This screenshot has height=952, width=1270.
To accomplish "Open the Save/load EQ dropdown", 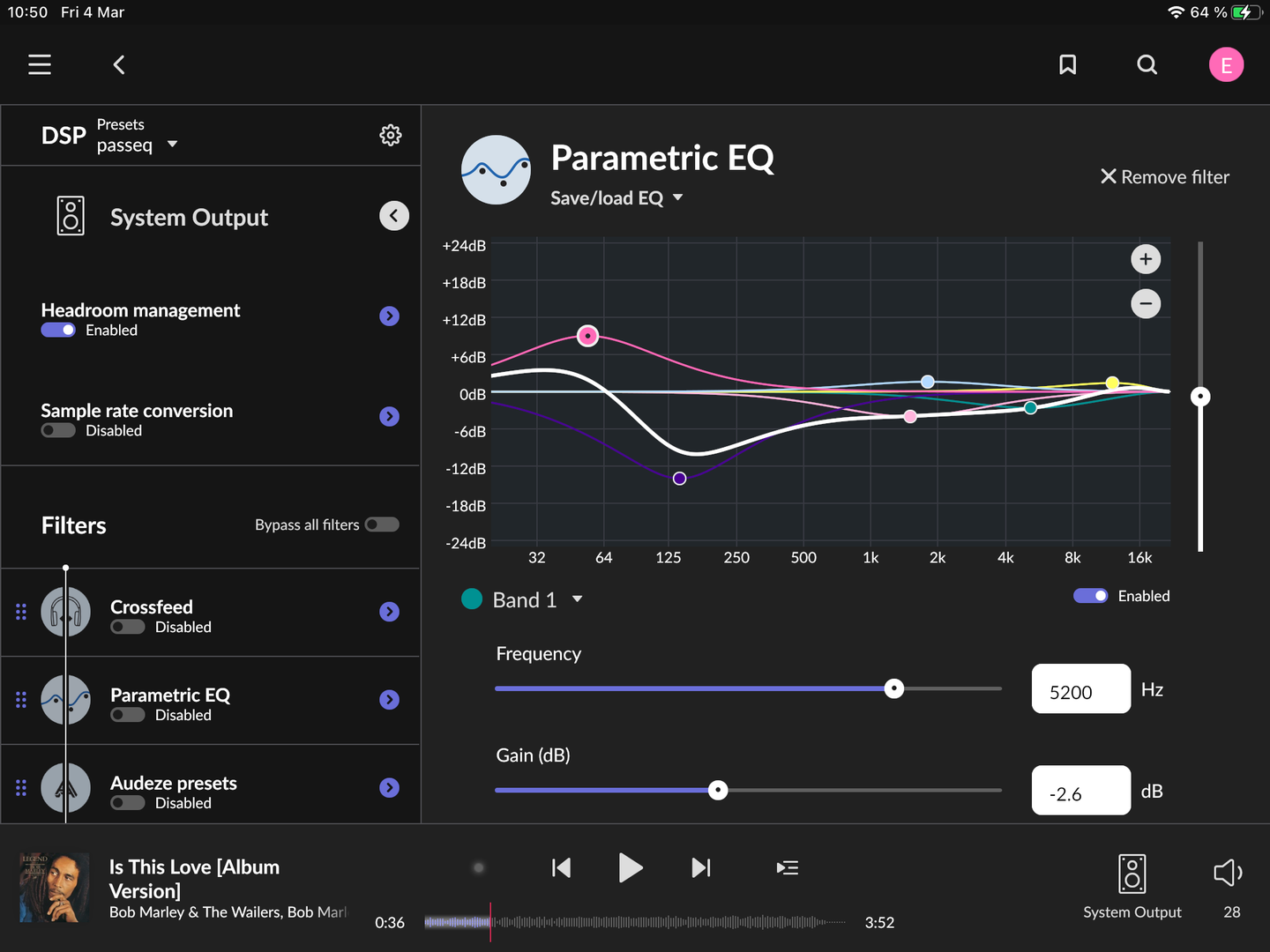I will (x=616, y=198).
